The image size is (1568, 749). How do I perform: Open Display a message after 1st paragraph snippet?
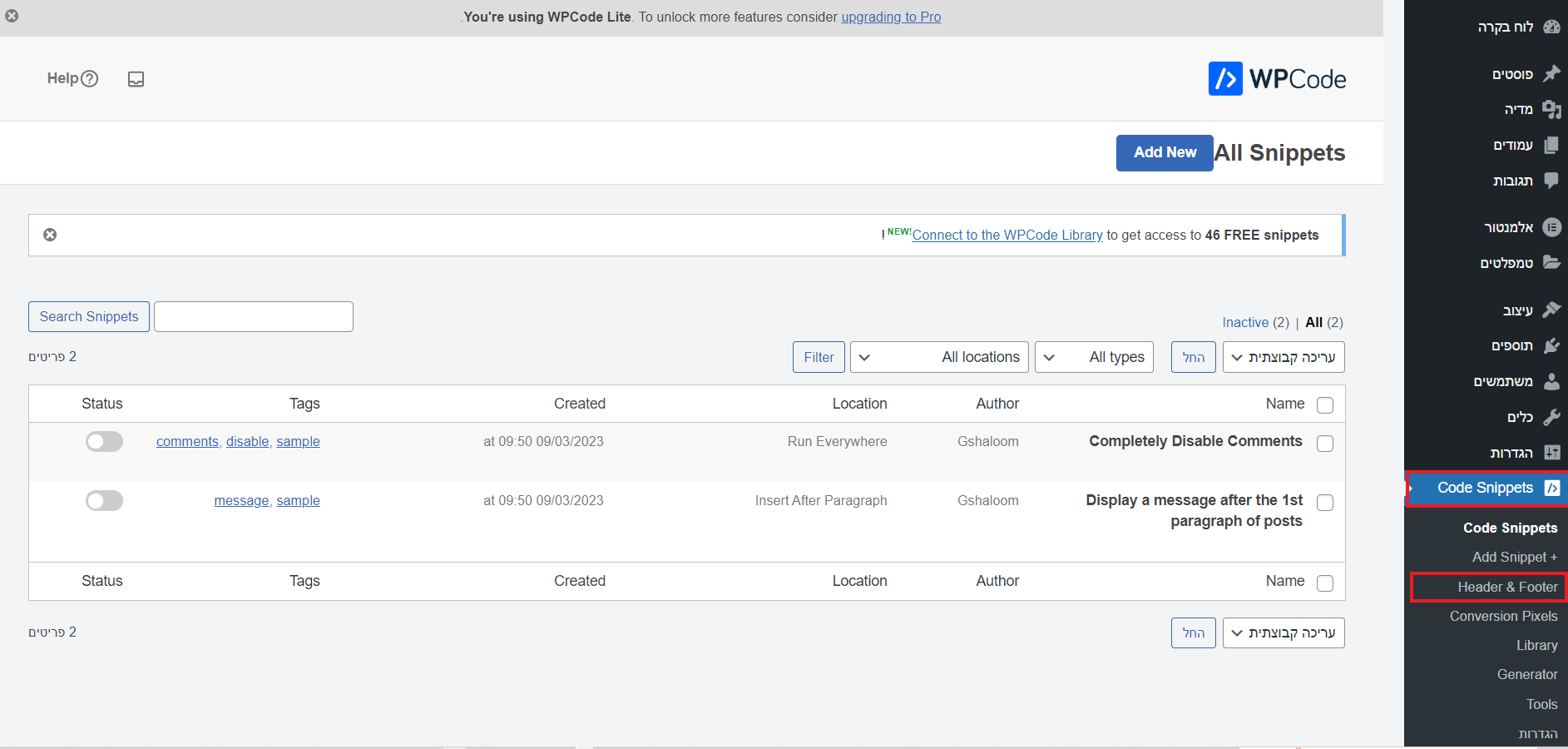1195,510
